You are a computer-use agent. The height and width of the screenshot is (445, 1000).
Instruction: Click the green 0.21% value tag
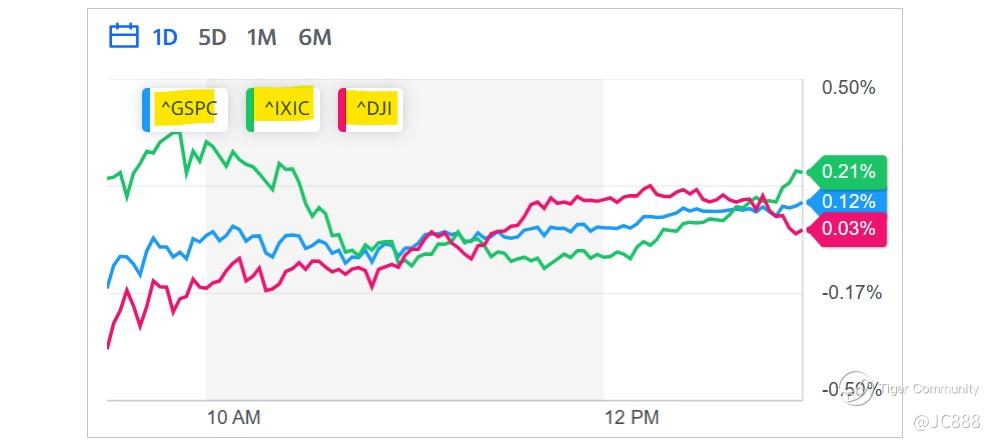tap(848, 172)
